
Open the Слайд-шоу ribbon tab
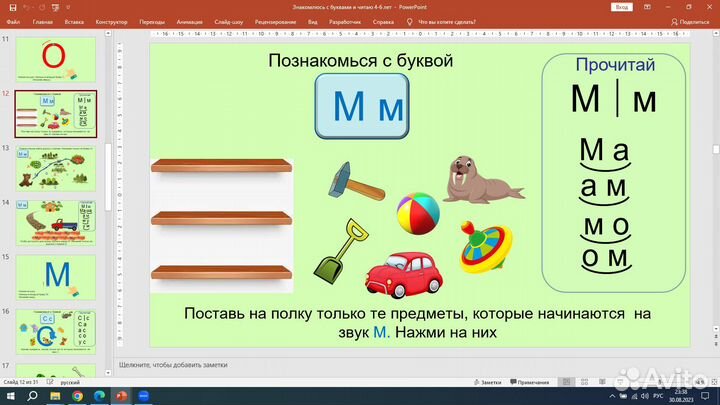pyautogui.click(x=228, y=22)
